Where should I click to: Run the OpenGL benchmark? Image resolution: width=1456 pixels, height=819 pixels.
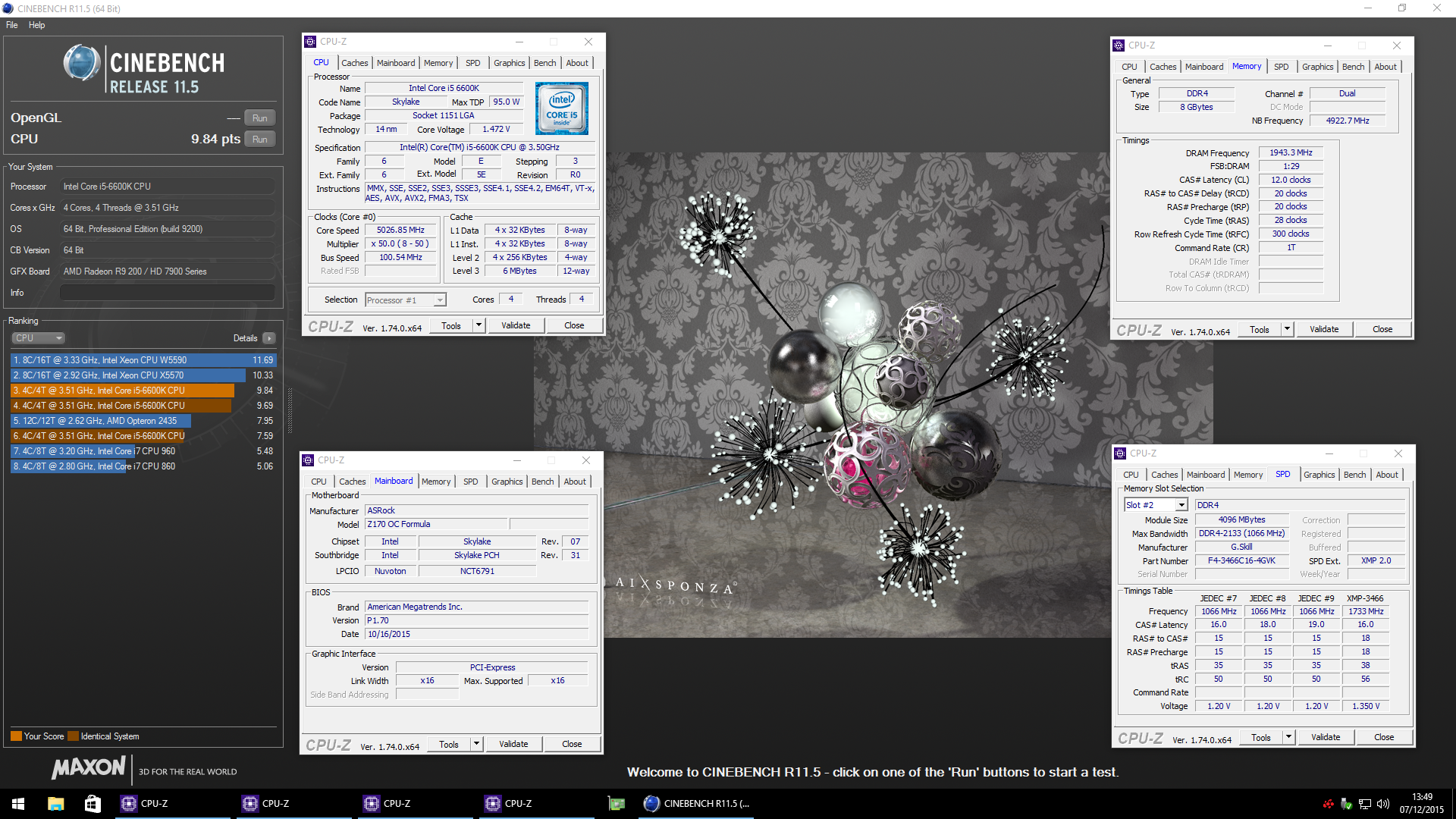click(x=260, y=118)
